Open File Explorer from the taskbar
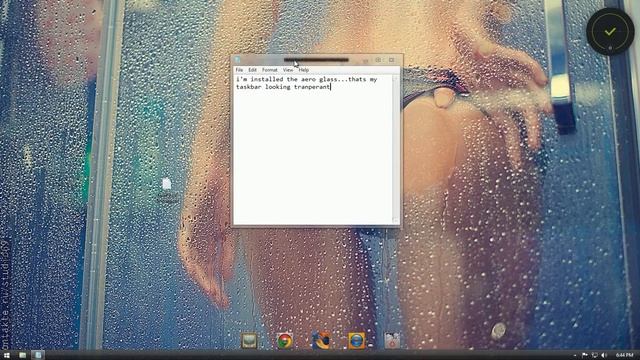 tap(22, 355)
